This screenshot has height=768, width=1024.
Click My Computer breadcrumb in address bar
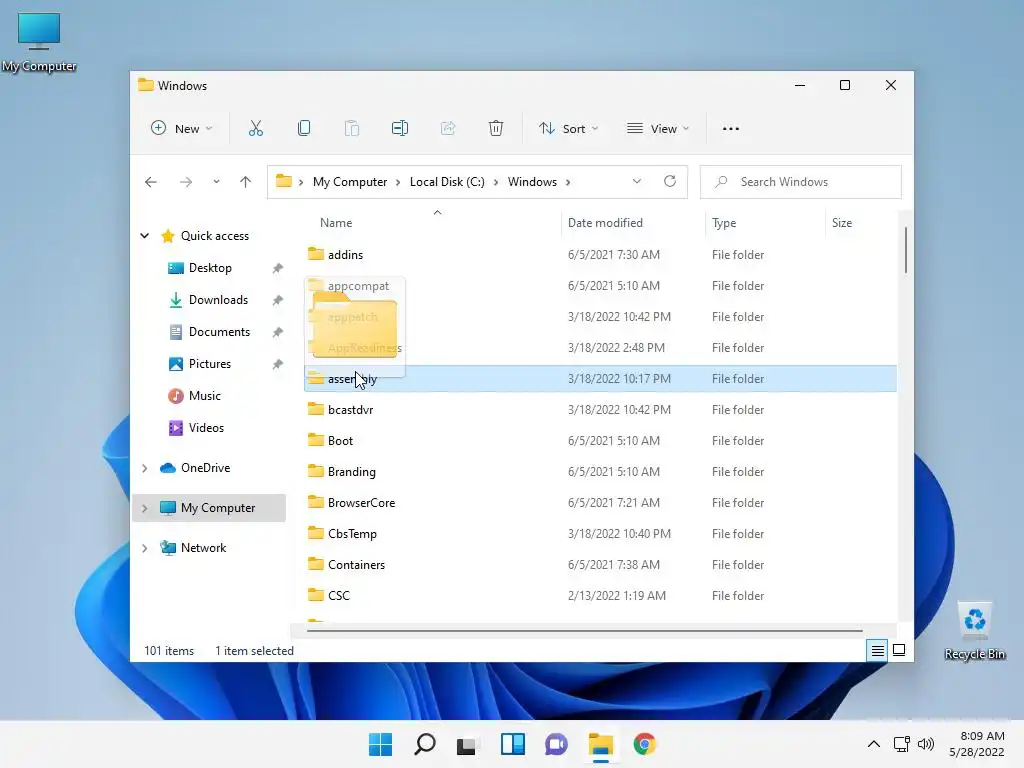350,182
